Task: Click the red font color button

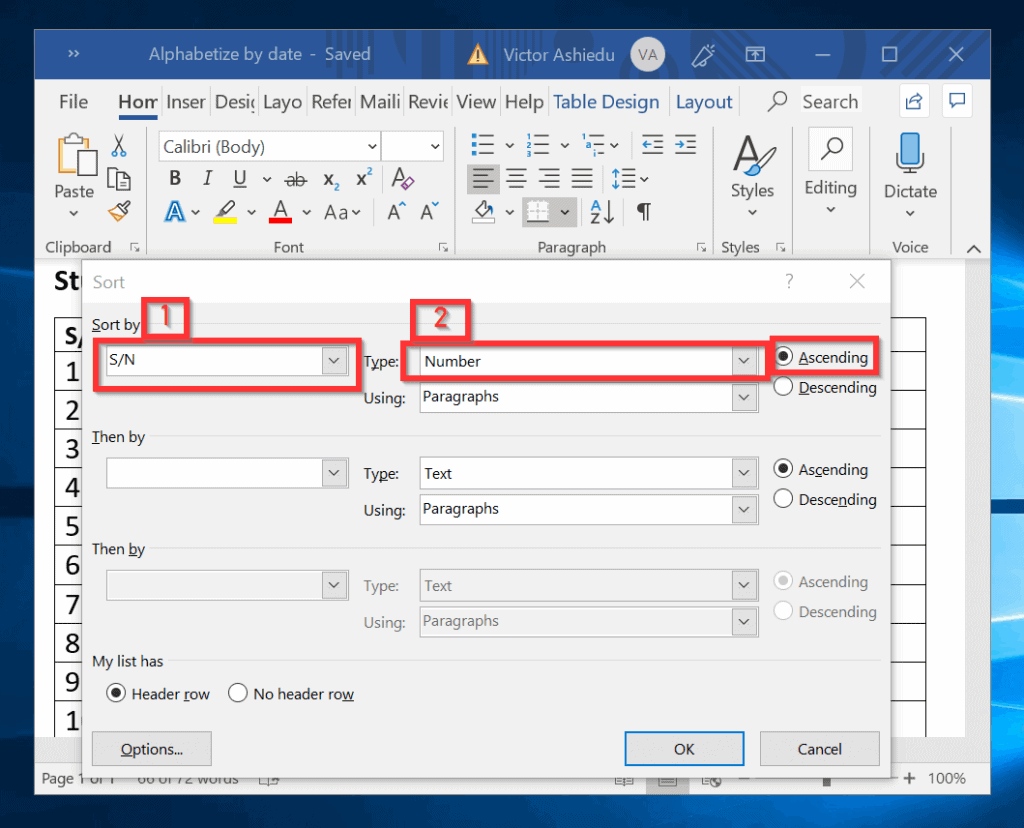Action: point(280,212)
